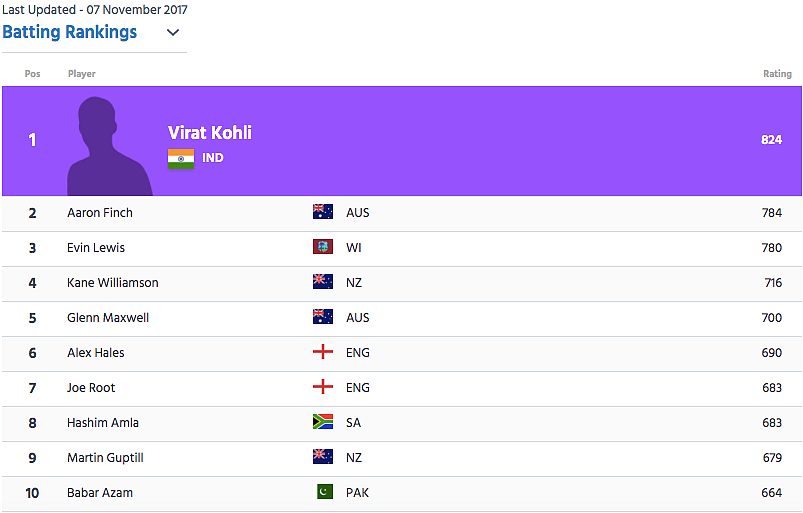This screenshot has width=803, height=513.
Task: Click the West Indies flag icon
Action: [323, 247]
